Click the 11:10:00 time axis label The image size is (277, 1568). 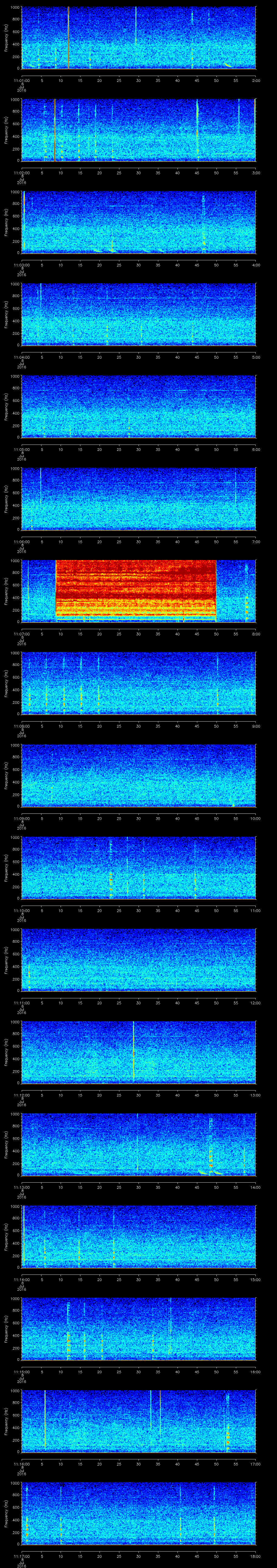click(21, 910)
